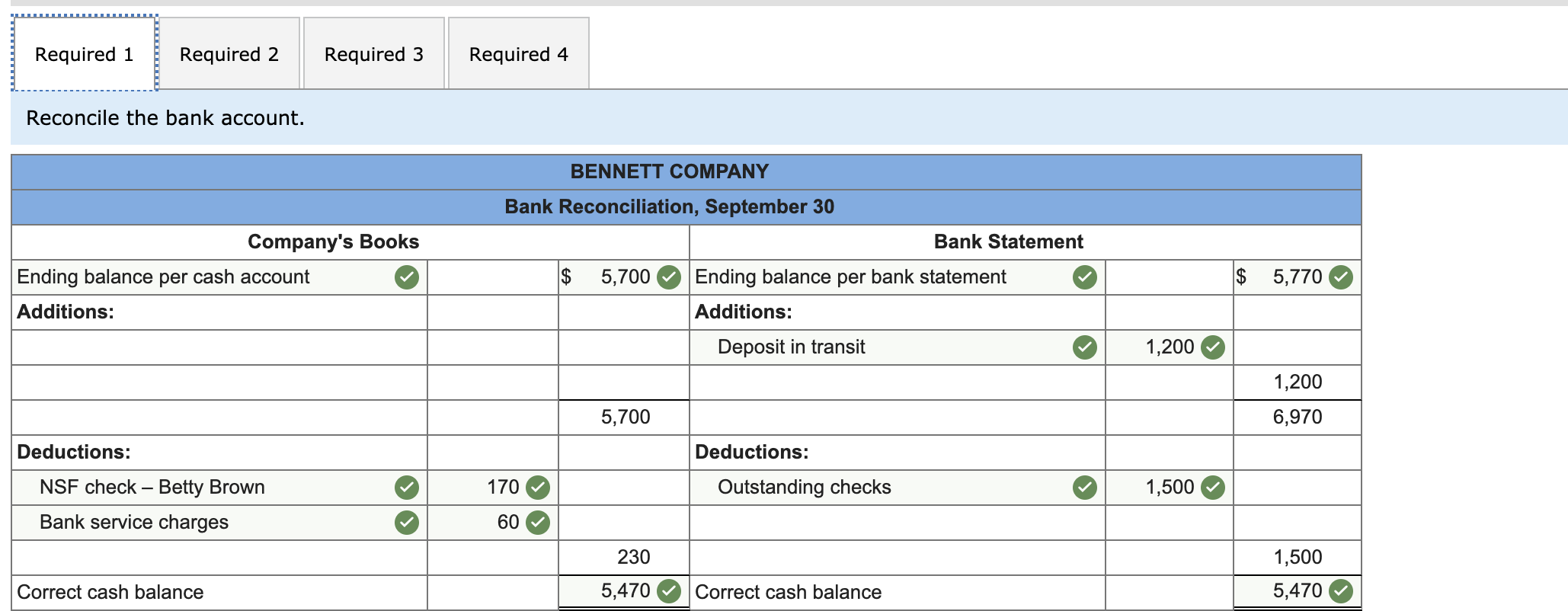Click the checkmark next to the 5,700 amount
The height and width of the screenshot is (611, 1568).
point(669,277)
